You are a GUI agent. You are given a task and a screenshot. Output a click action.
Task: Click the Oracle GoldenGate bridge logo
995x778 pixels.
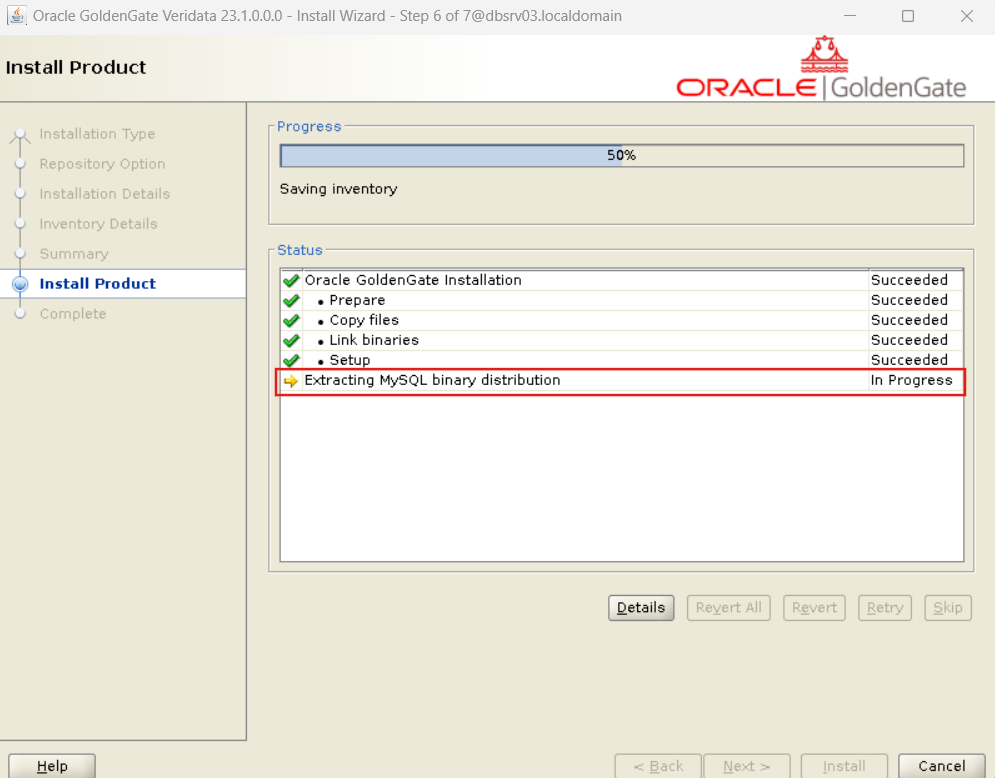pyautogui.click(x=824, y=55)
